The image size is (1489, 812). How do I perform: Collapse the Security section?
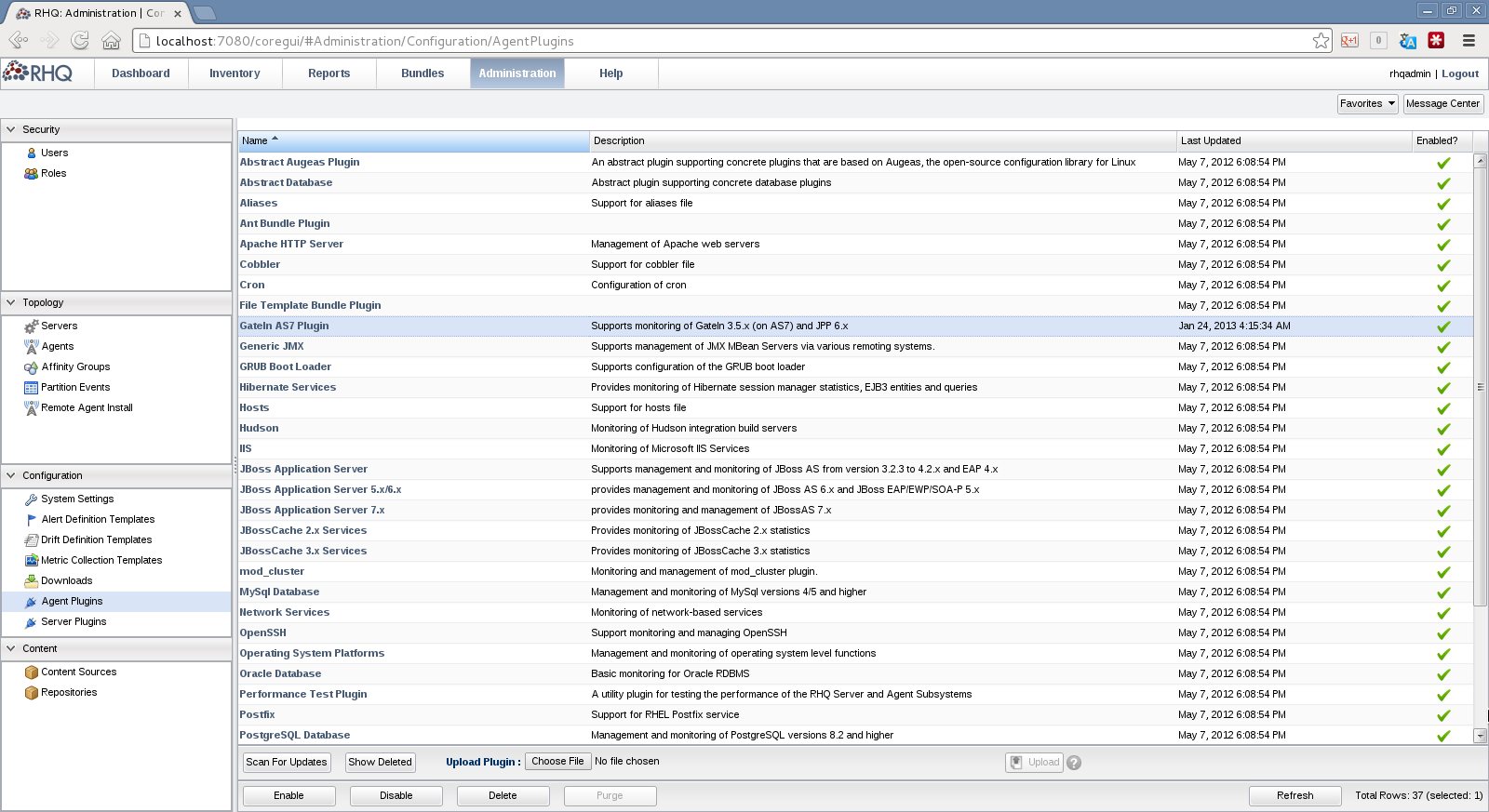11,129
